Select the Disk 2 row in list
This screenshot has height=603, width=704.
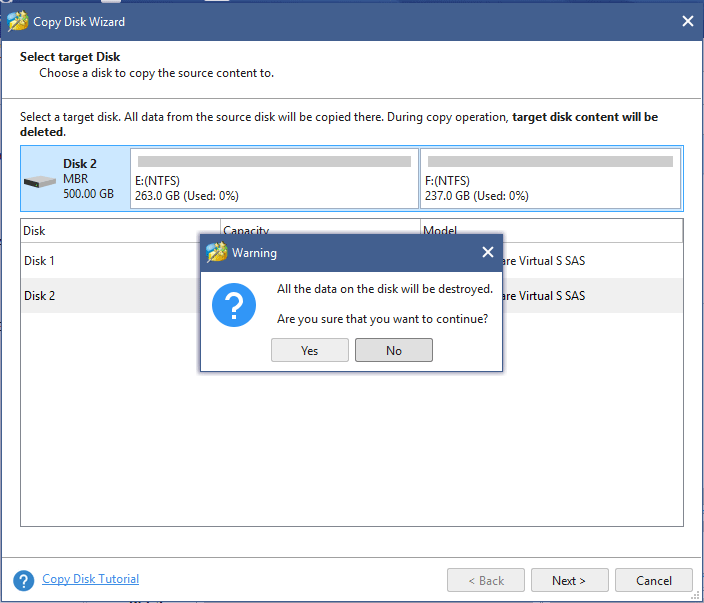pos(352,295)
